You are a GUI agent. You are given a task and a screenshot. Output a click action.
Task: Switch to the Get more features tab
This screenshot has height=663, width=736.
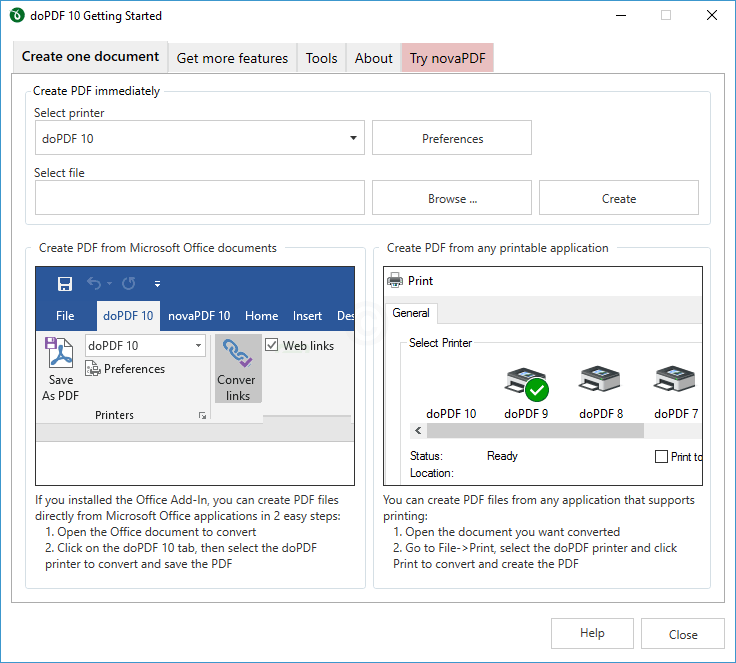point(232,58)
